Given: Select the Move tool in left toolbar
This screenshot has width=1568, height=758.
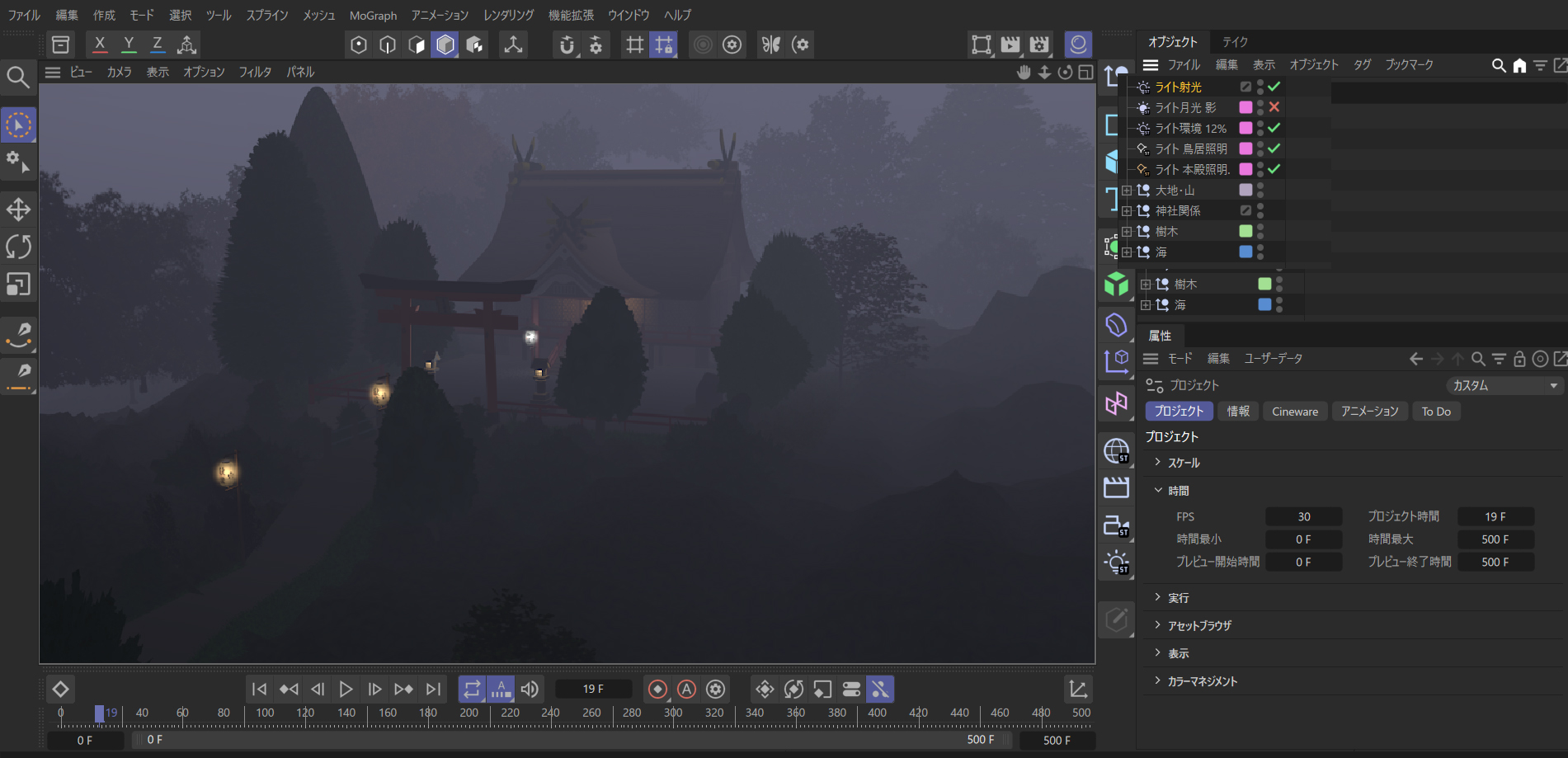Looking at the screenshot, I should pyautogui.click(x=18, y=210).
